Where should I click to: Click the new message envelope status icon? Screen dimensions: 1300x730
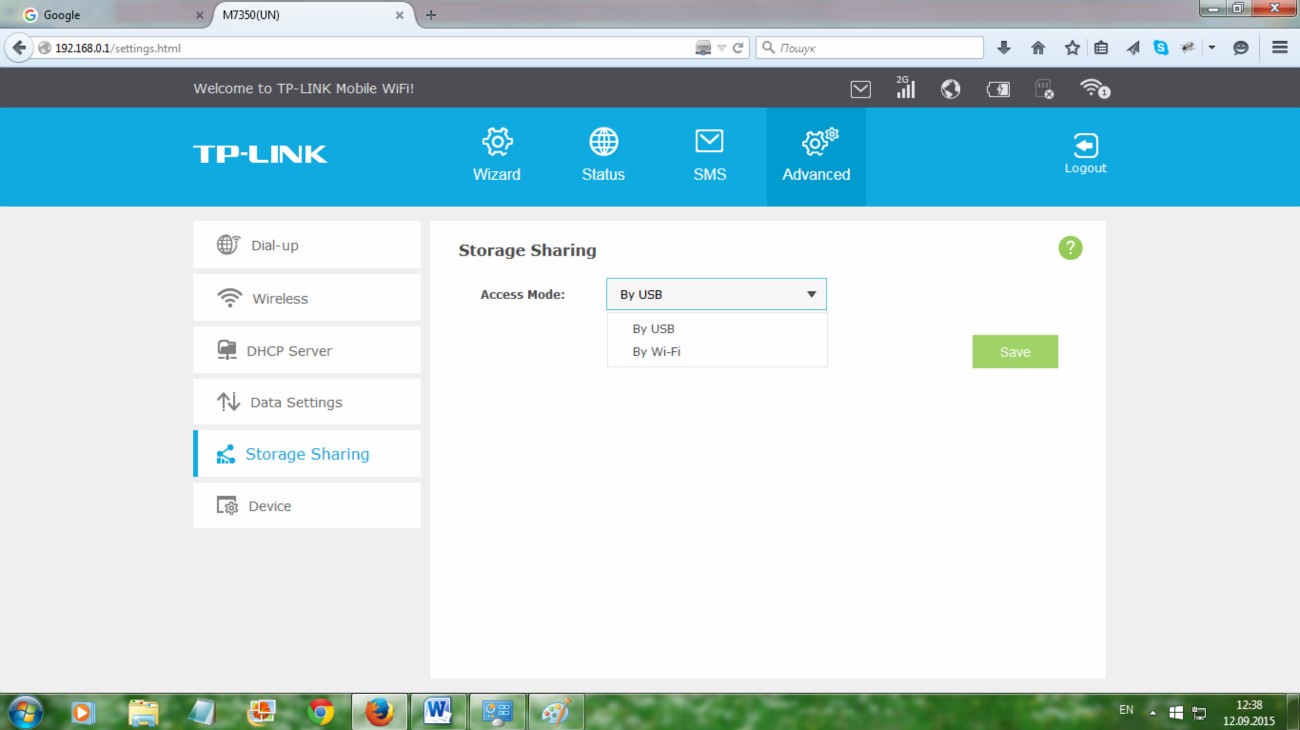[x=860, y=89]
